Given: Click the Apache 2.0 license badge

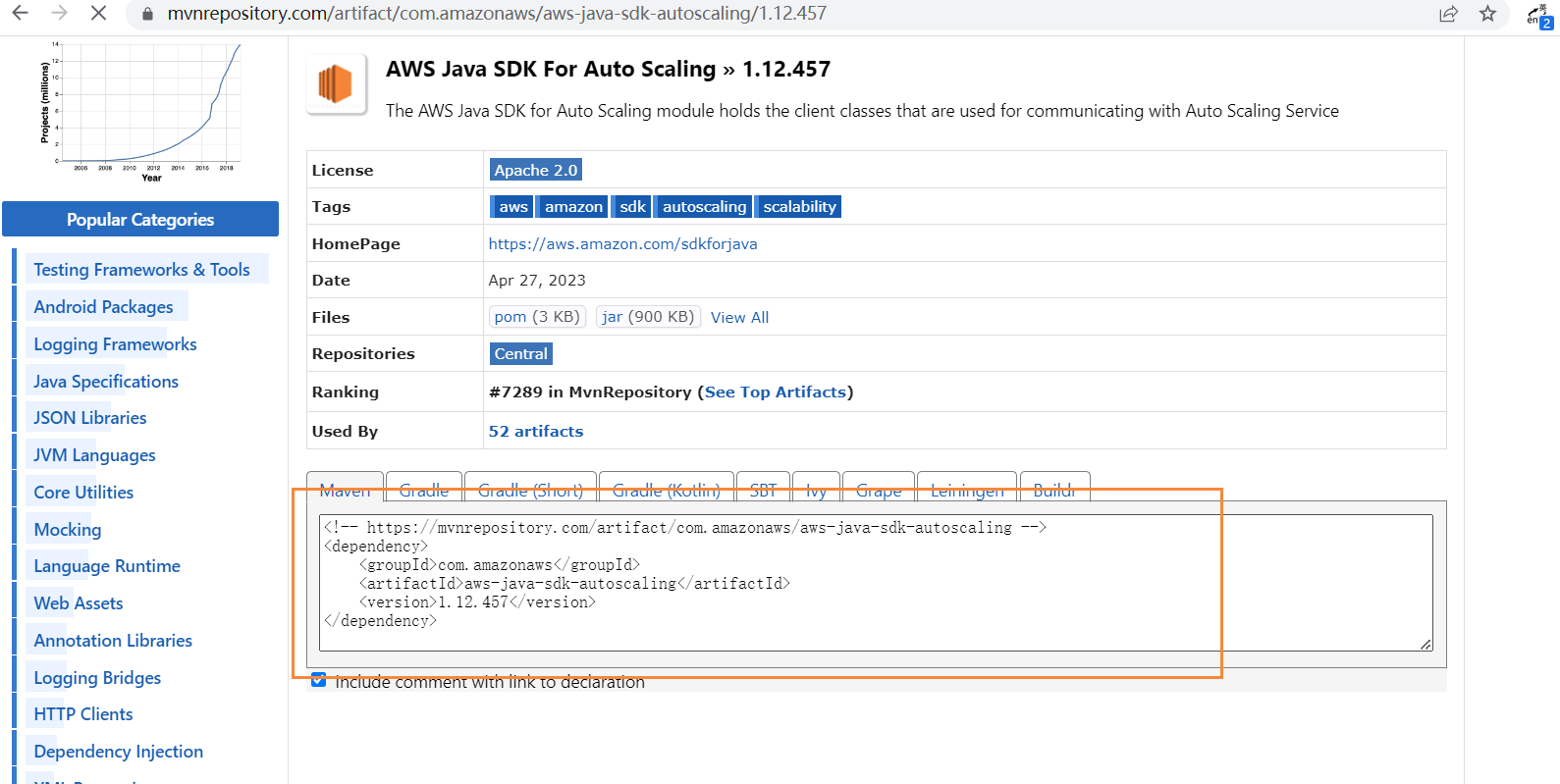Looking at the screenshot, I should pos(536,170).
